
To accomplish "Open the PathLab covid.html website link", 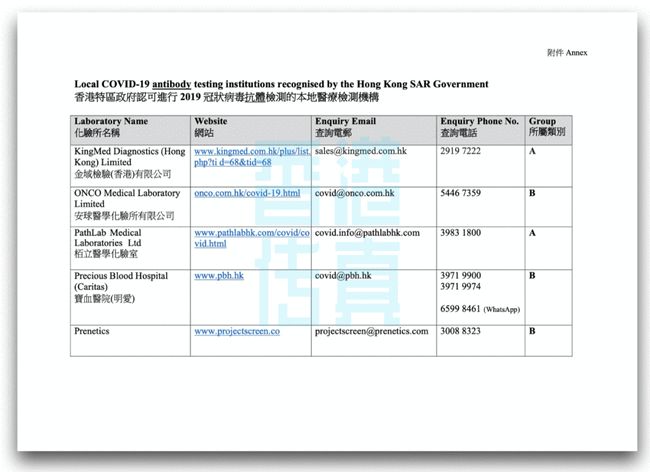I will coord(252,238).
